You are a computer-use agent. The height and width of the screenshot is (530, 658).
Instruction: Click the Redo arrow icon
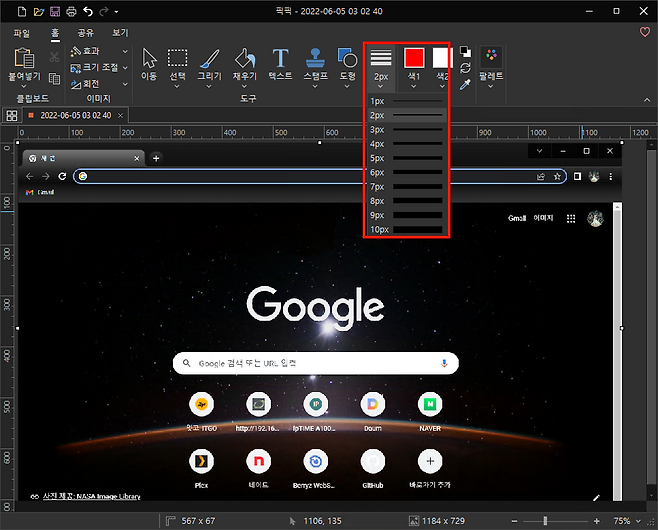point(104,11)
